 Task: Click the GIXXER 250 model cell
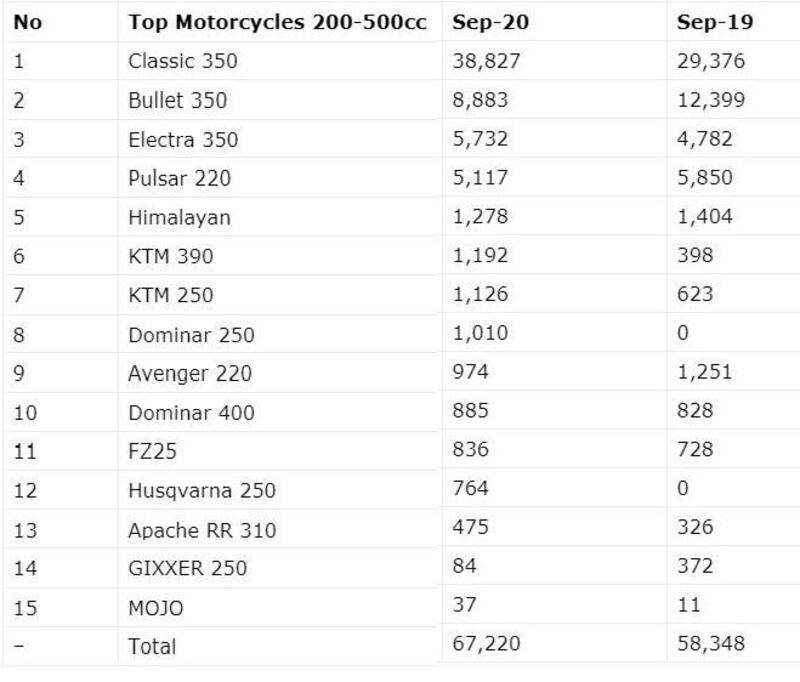pyautogui.click(x=187, y=568)
